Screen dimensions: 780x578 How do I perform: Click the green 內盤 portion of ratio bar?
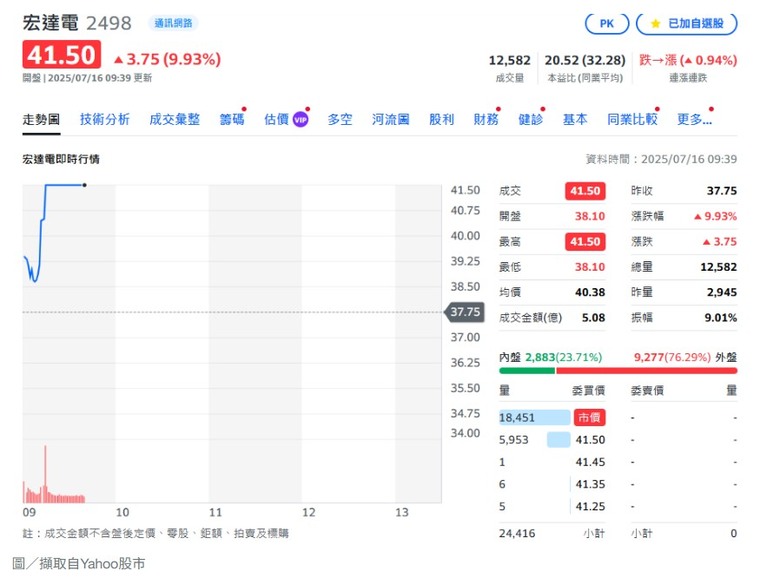[x=527, y=371]
